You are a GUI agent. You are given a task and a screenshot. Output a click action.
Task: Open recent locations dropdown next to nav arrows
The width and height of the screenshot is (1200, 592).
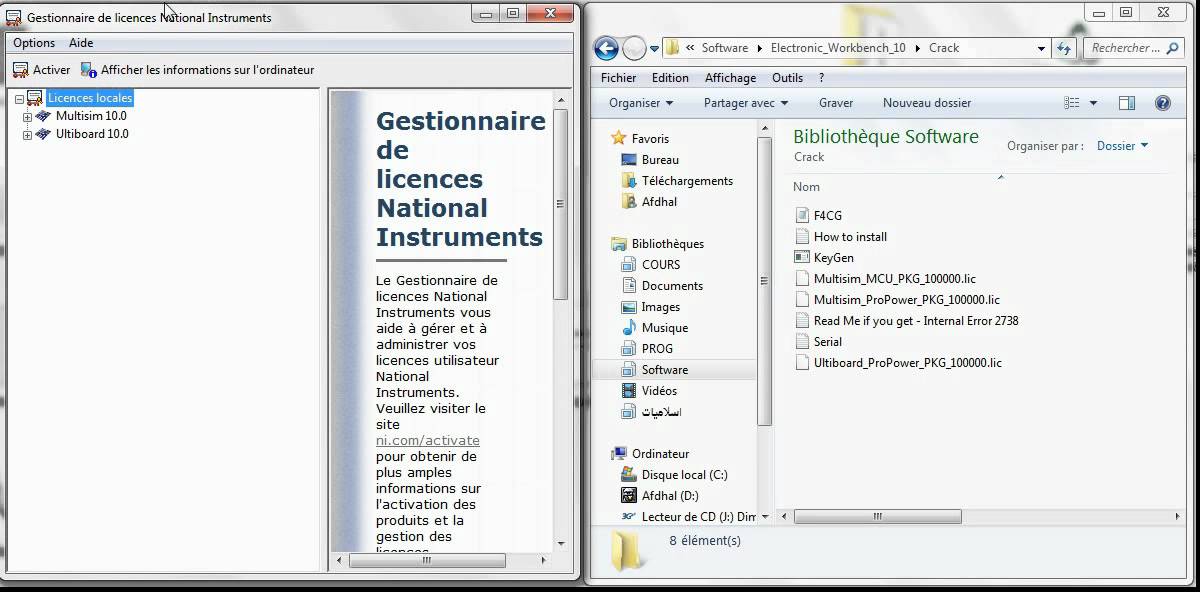pyautogui.click(x=654, y=48)
